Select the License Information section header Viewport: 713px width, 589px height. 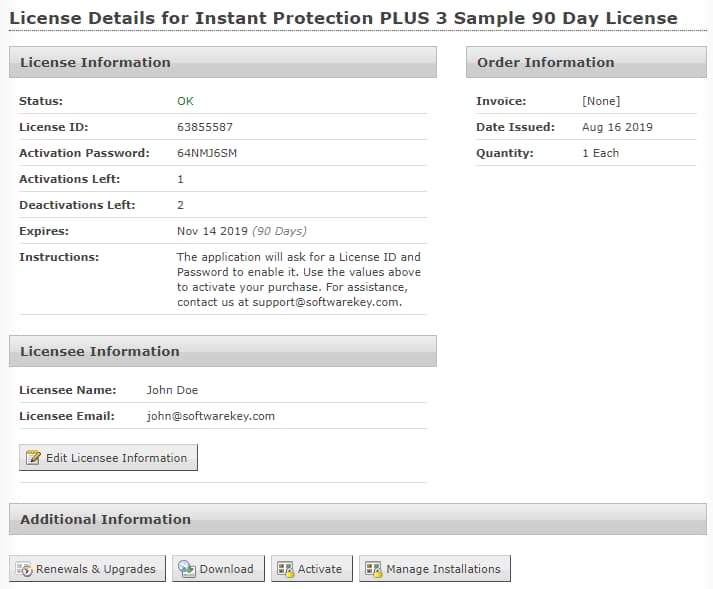(223, 62)
